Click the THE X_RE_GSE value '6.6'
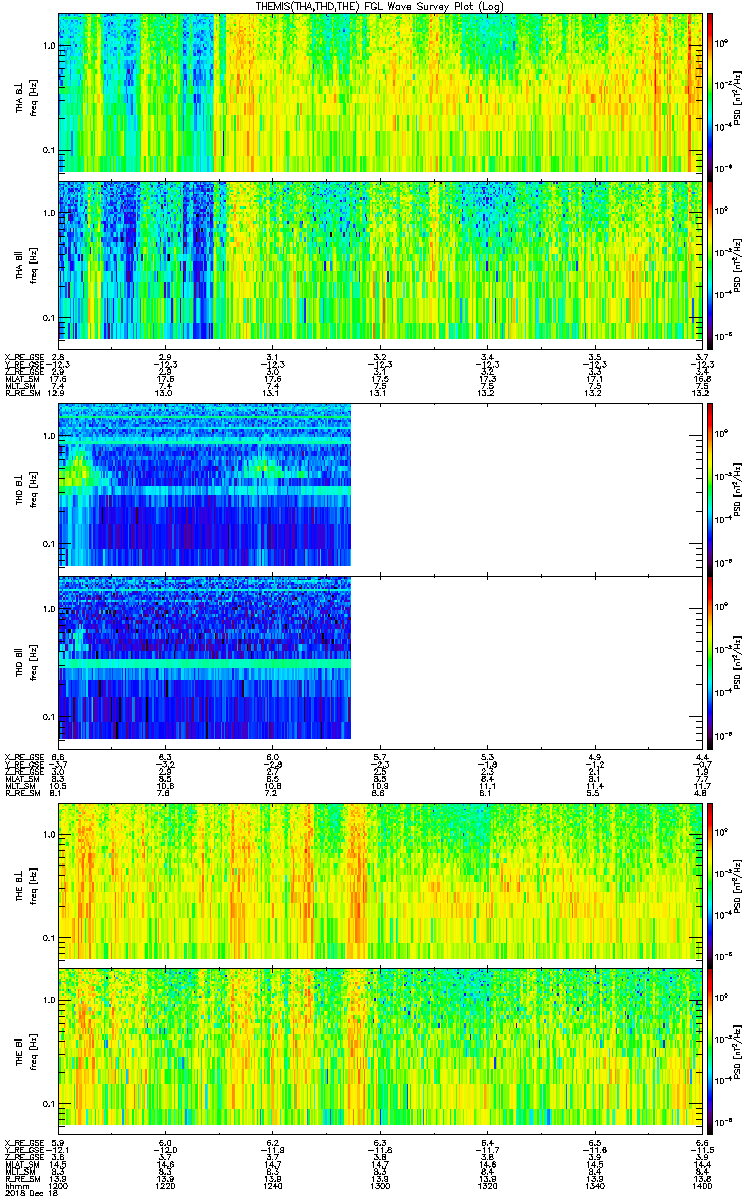This screenshot has width=750, height=1200. (x=702, y=1143)
